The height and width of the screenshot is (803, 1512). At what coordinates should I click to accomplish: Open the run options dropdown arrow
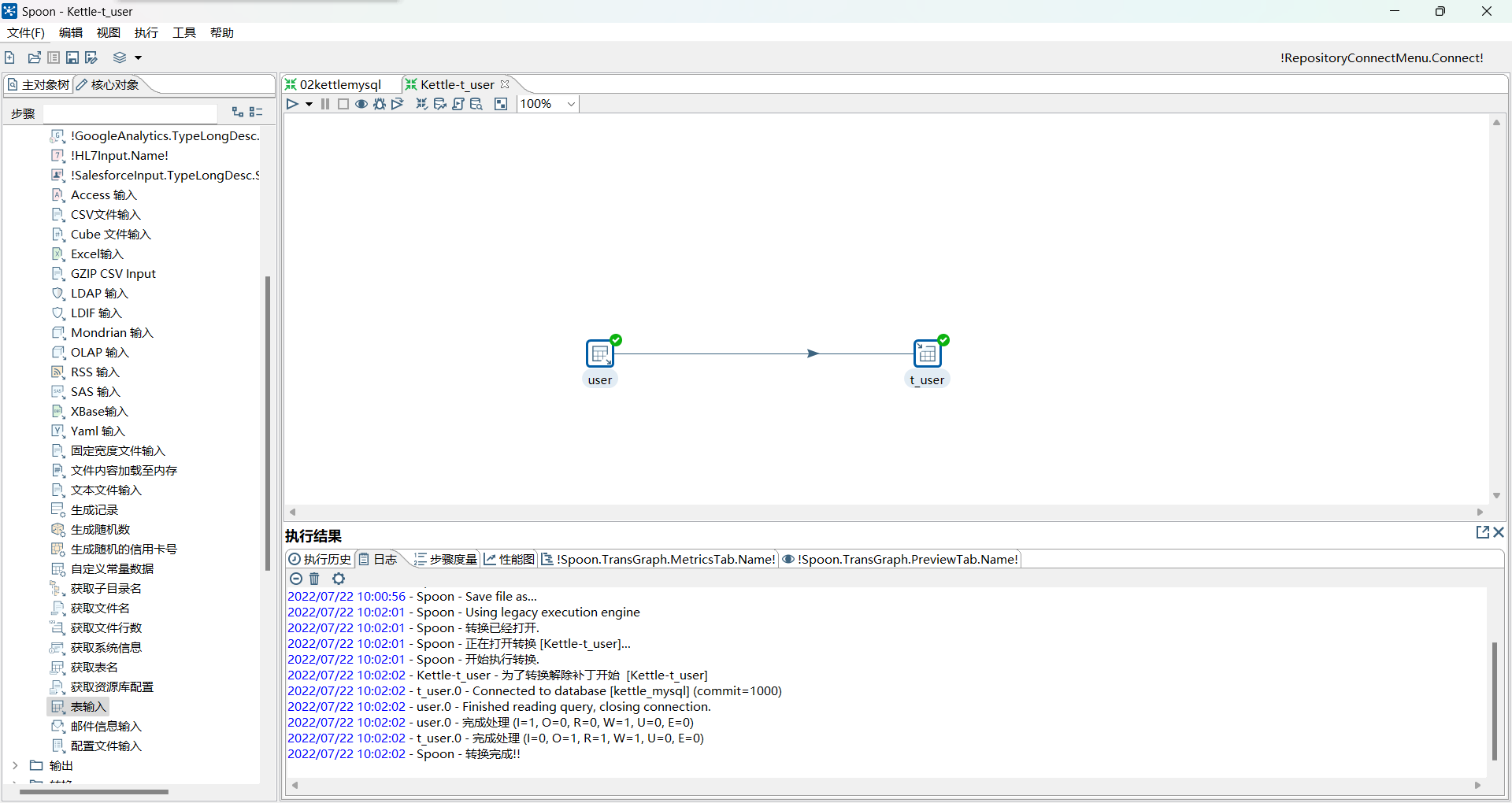[309, 104]
